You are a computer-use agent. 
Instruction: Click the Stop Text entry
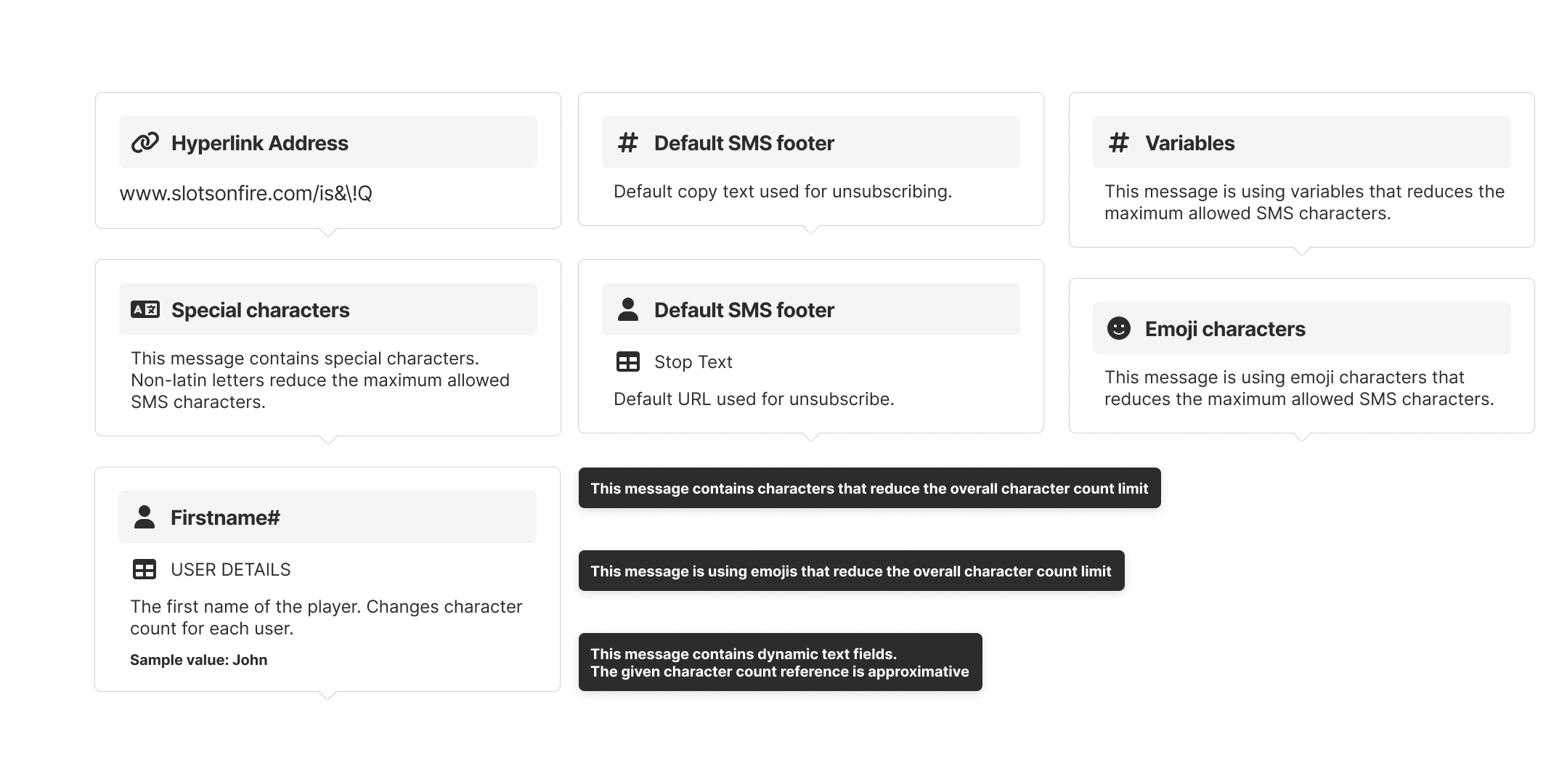pyautogui.click(x=692, y=362)
